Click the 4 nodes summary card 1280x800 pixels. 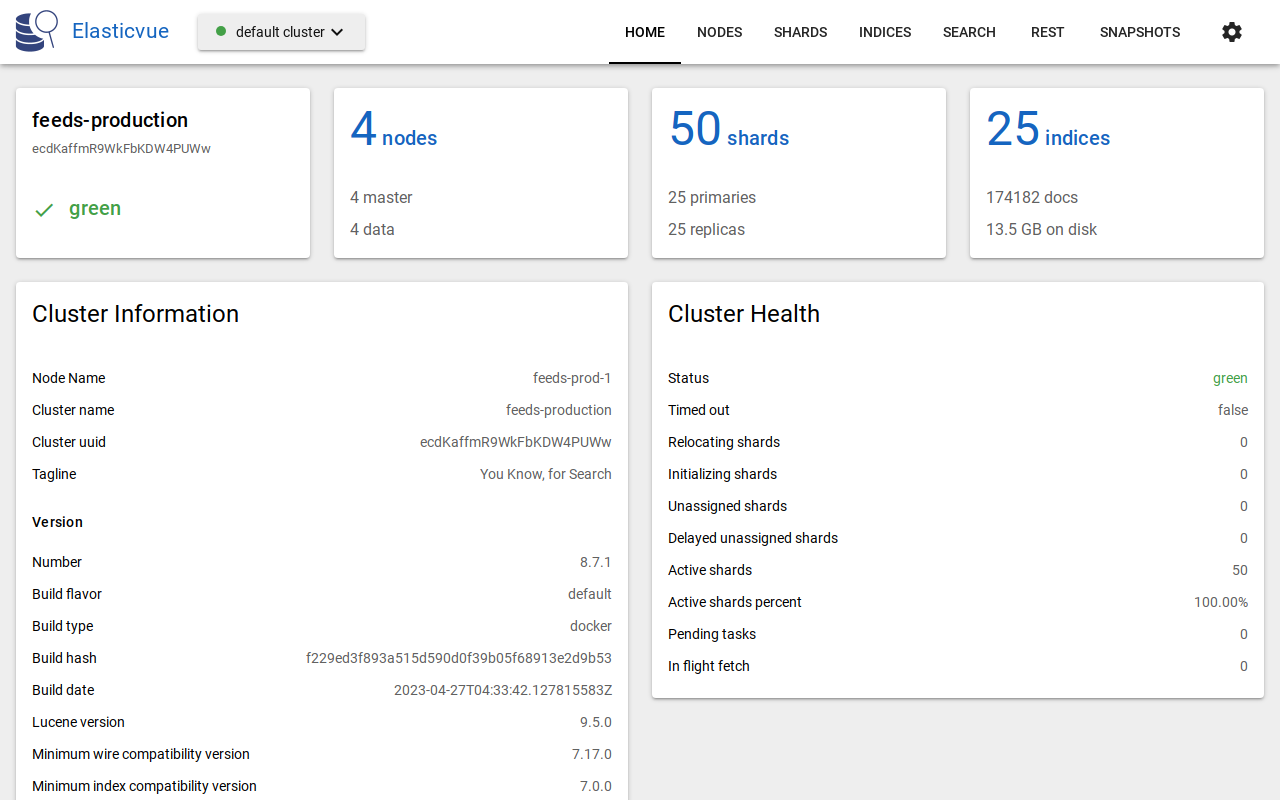(480, 172)
